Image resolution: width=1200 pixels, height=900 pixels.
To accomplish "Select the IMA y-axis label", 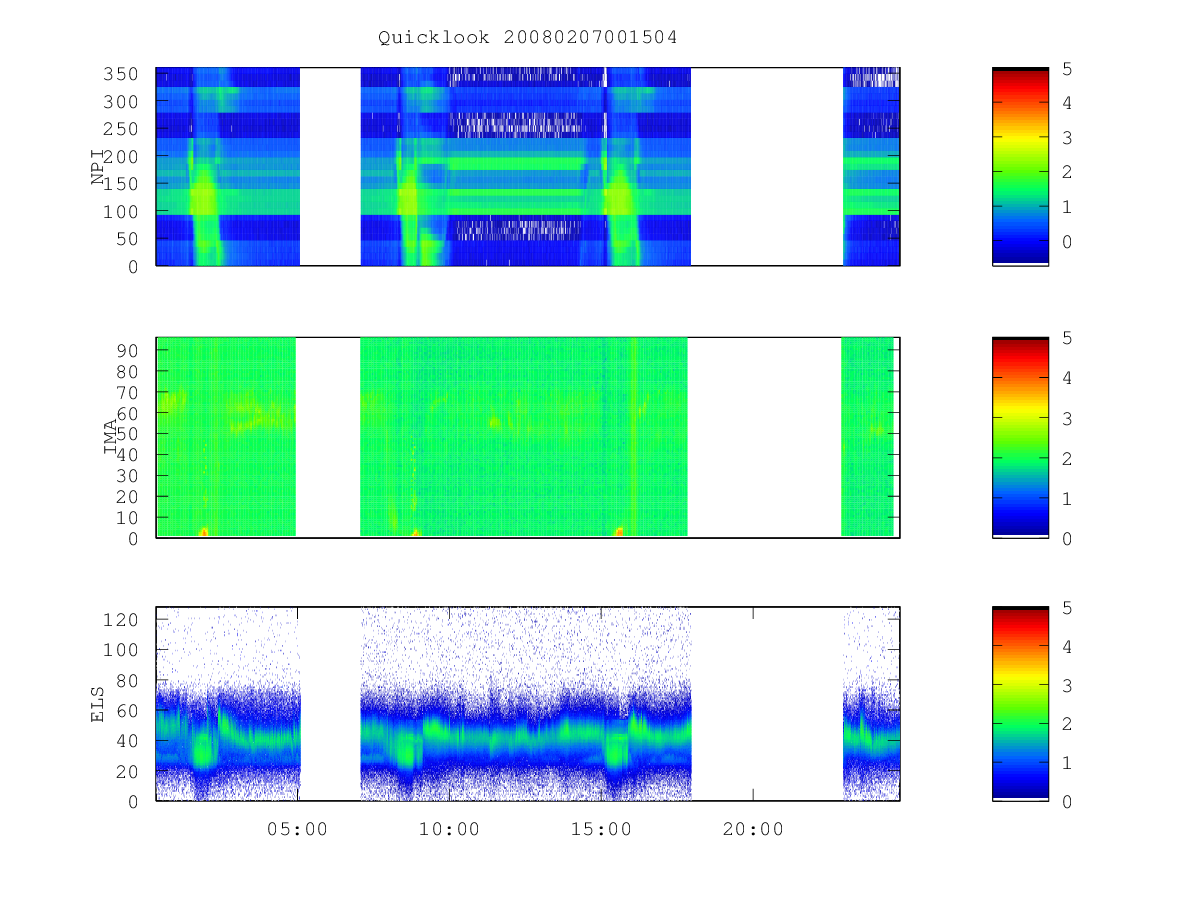I will click(x=110, y=437).
